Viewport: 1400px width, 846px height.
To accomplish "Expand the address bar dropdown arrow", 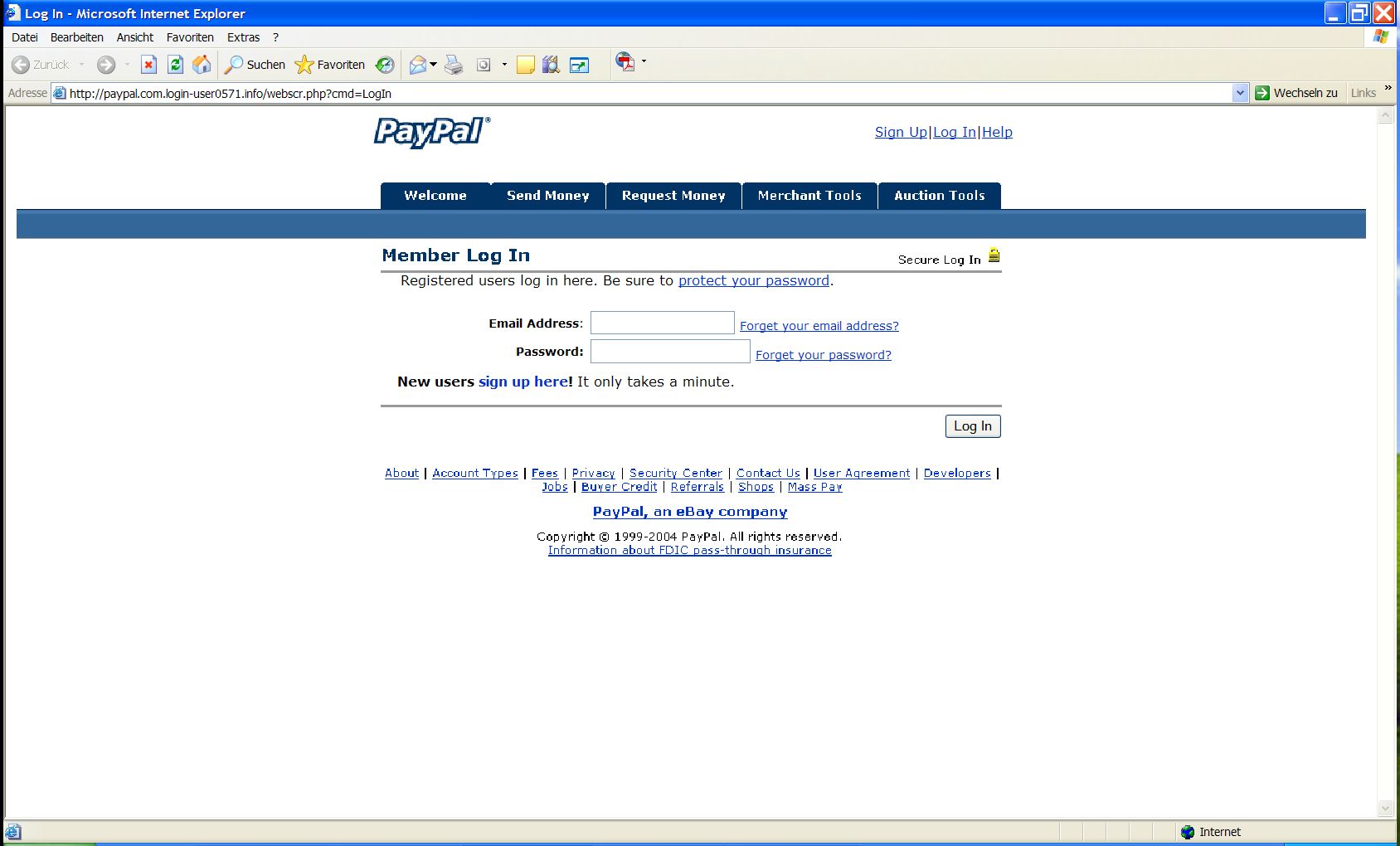I will coord(1240,93).
